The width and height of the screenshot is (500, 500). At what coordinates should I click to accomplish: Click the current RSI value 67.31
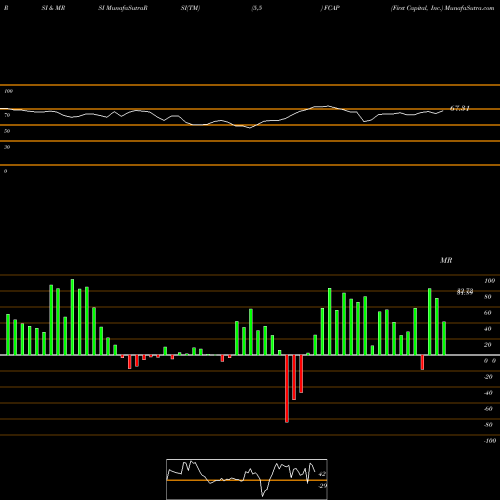pyautogui.click(x=460, y=108)
